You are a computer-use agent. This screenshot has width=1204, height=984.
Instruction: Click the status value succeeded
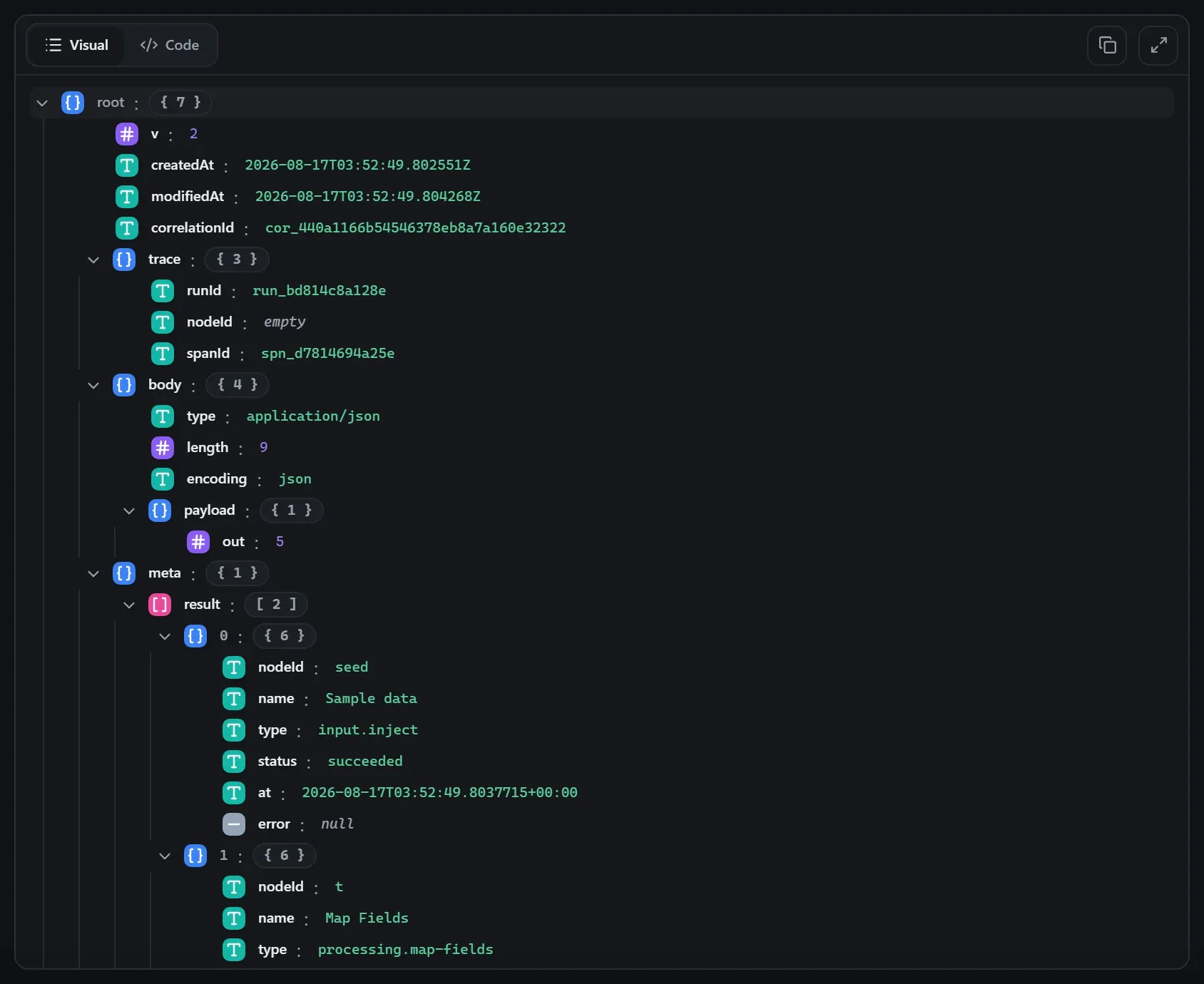(x=365, y=762)
